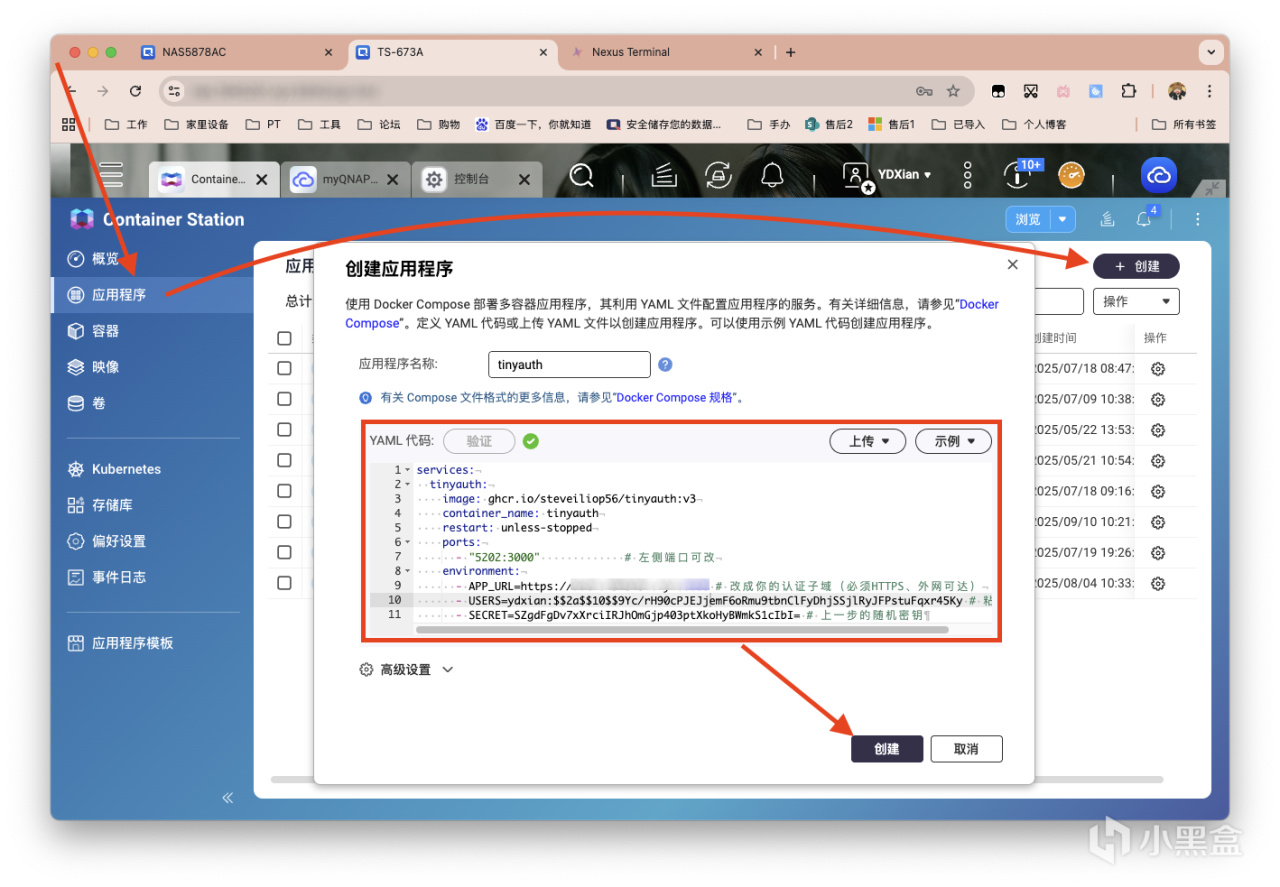Open the gear for the 2025/05/21 10:54 row

(x=1157, y=460)
